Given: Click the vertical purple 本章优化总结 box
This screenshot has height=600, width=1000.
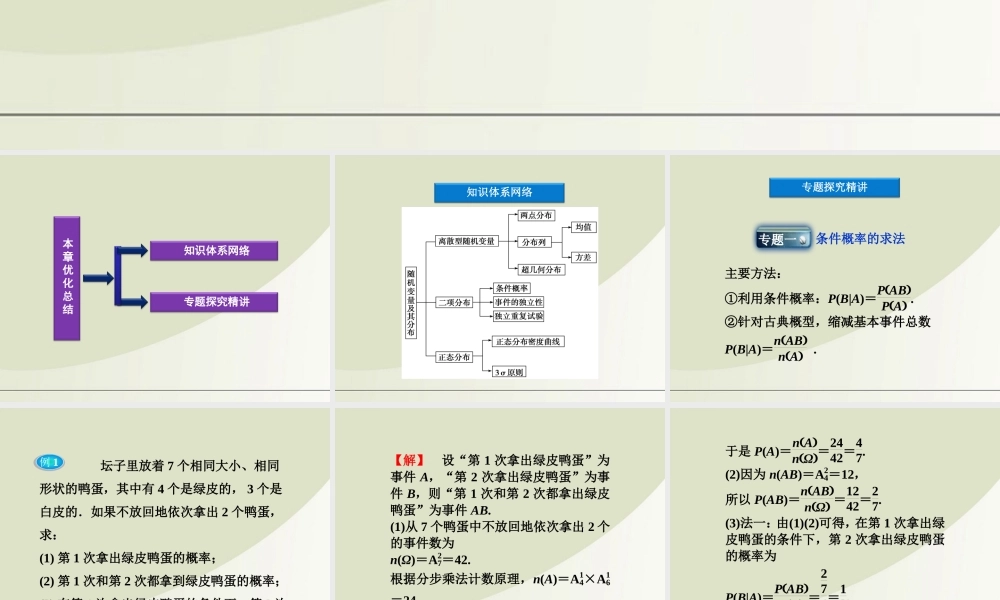Looking at the screenshot, I should click(x=67, y=278).
